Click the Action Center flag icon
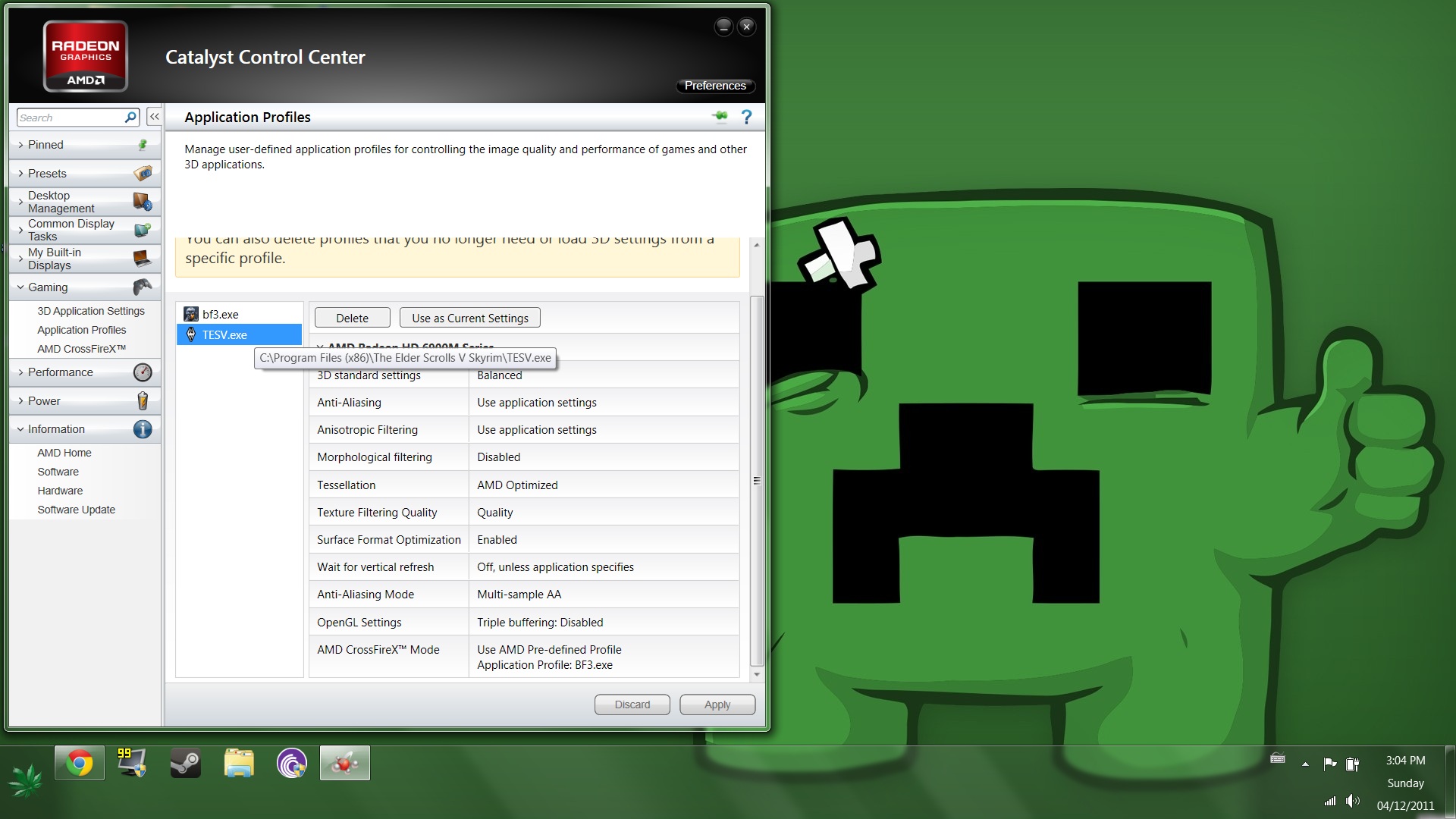The width and height of the screenshot is (1456, 819). point(1329,764)
